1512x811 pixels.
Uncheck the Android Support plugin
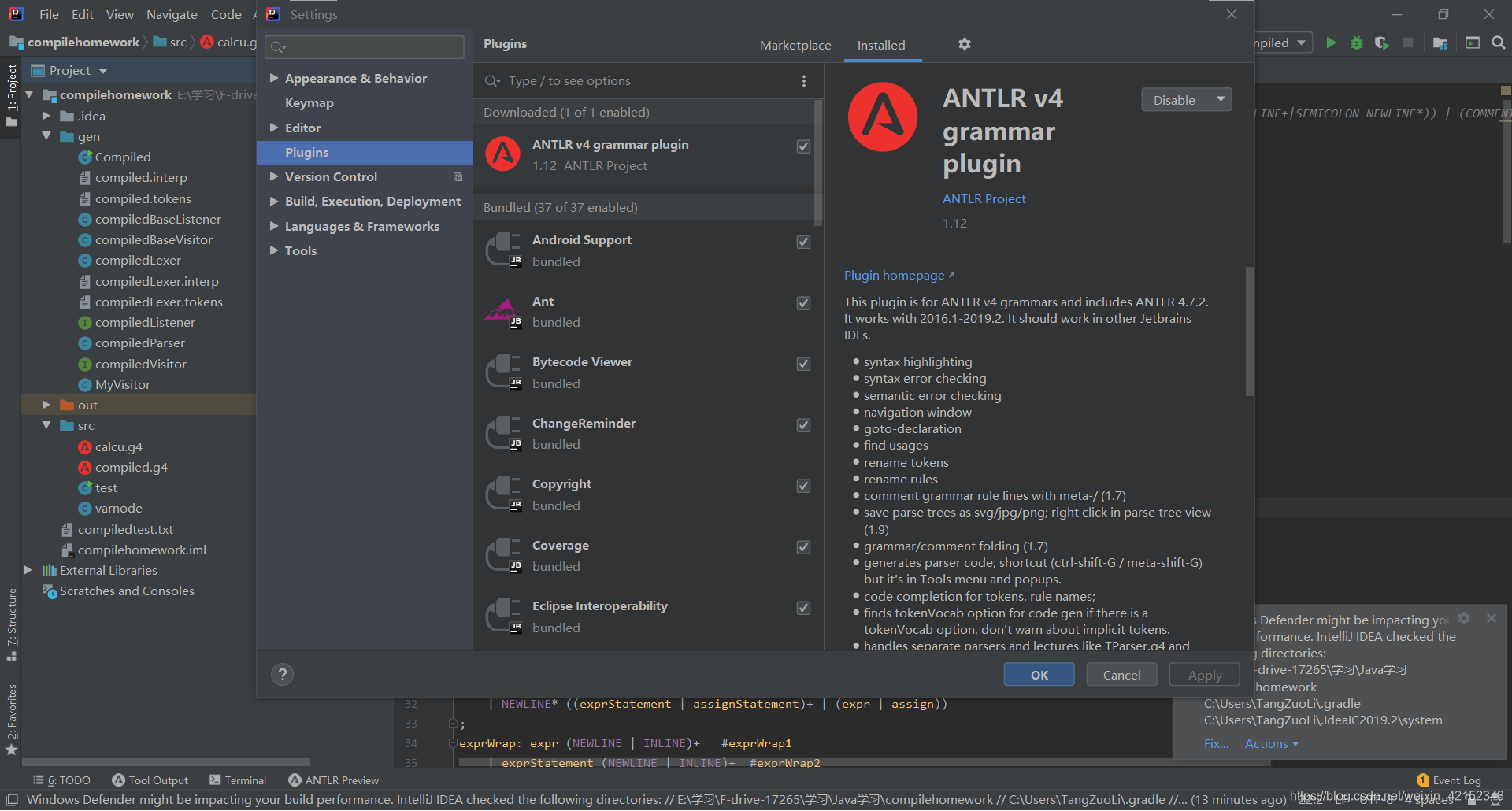point(803,242)
